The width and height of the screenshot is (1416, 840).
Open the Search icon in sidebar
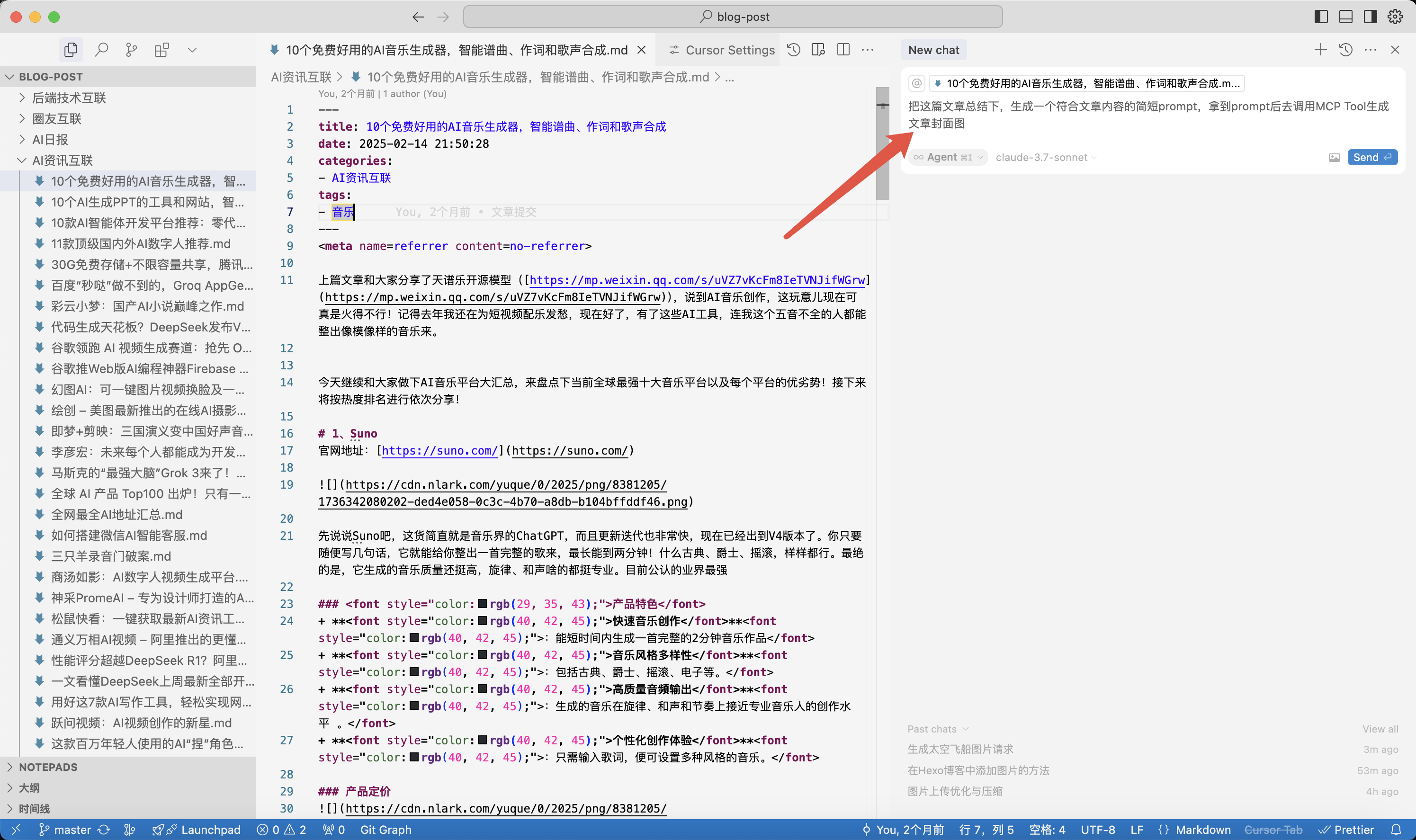[102, 50]
